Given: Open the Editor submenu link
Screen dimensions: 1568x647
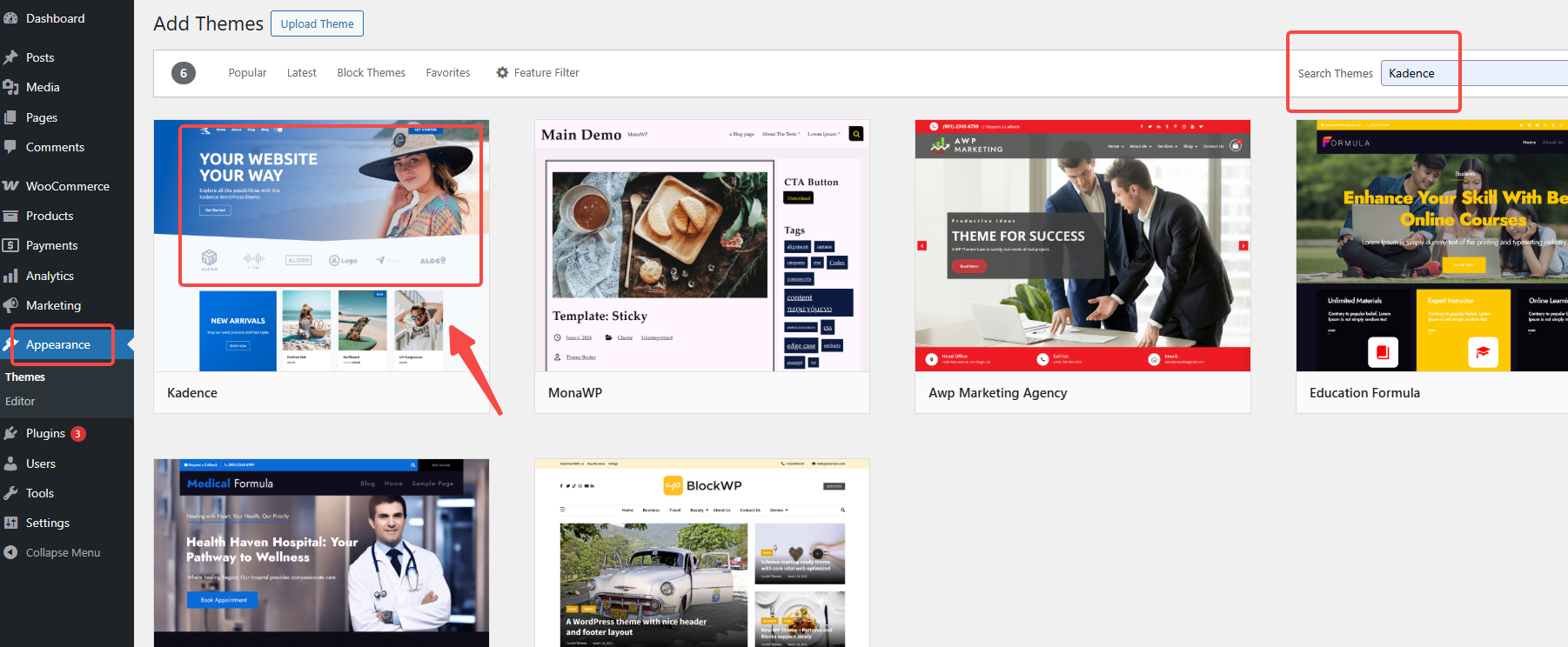Looking at the screenshot, I should point(20,402).
